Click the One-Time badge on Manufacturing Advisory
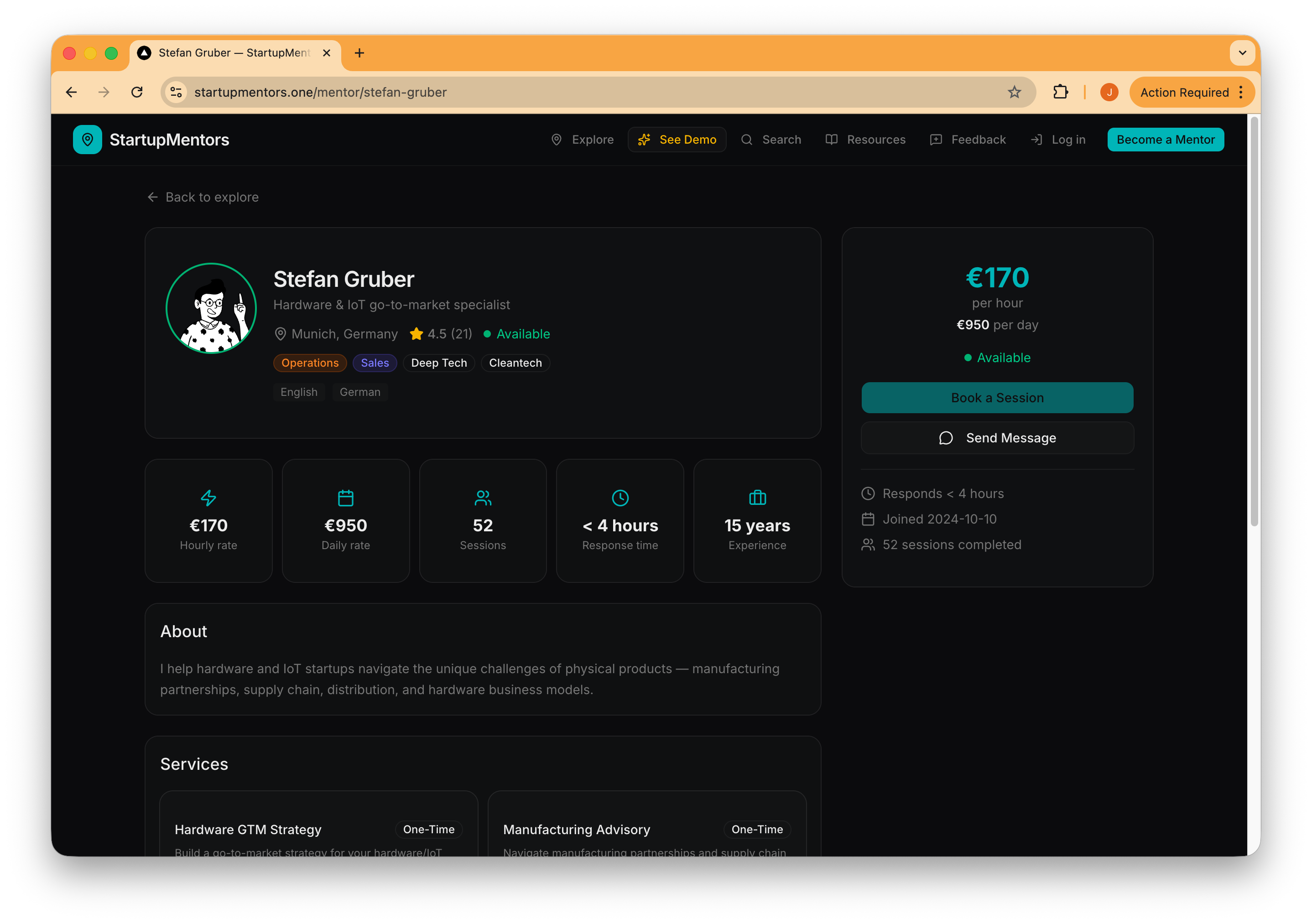Screen dimensions: 1312x924 point(757,829)
